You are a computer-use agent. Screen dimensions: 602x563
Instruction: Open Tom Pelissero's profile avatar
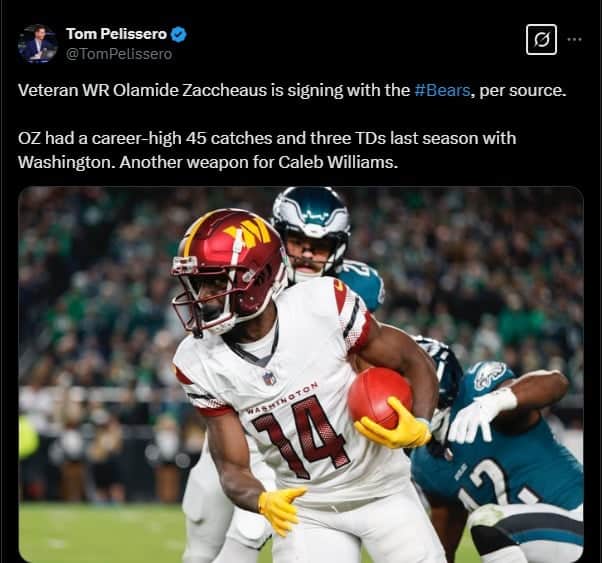coord(37,43)
